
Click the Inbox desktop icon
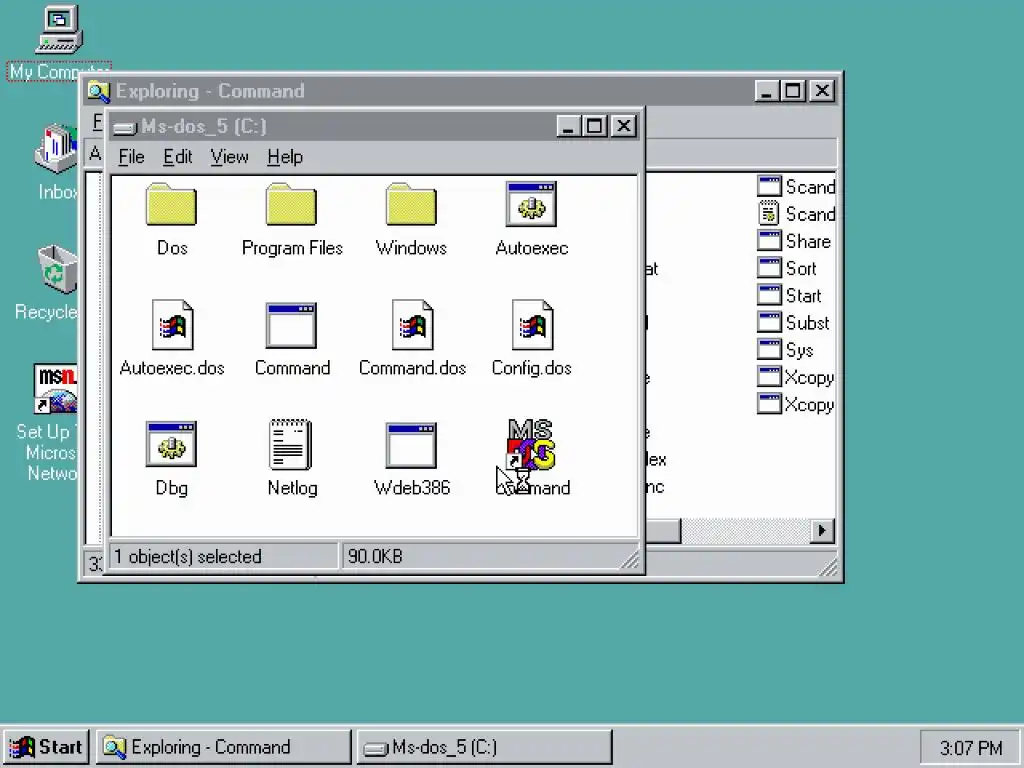[56, 149]
